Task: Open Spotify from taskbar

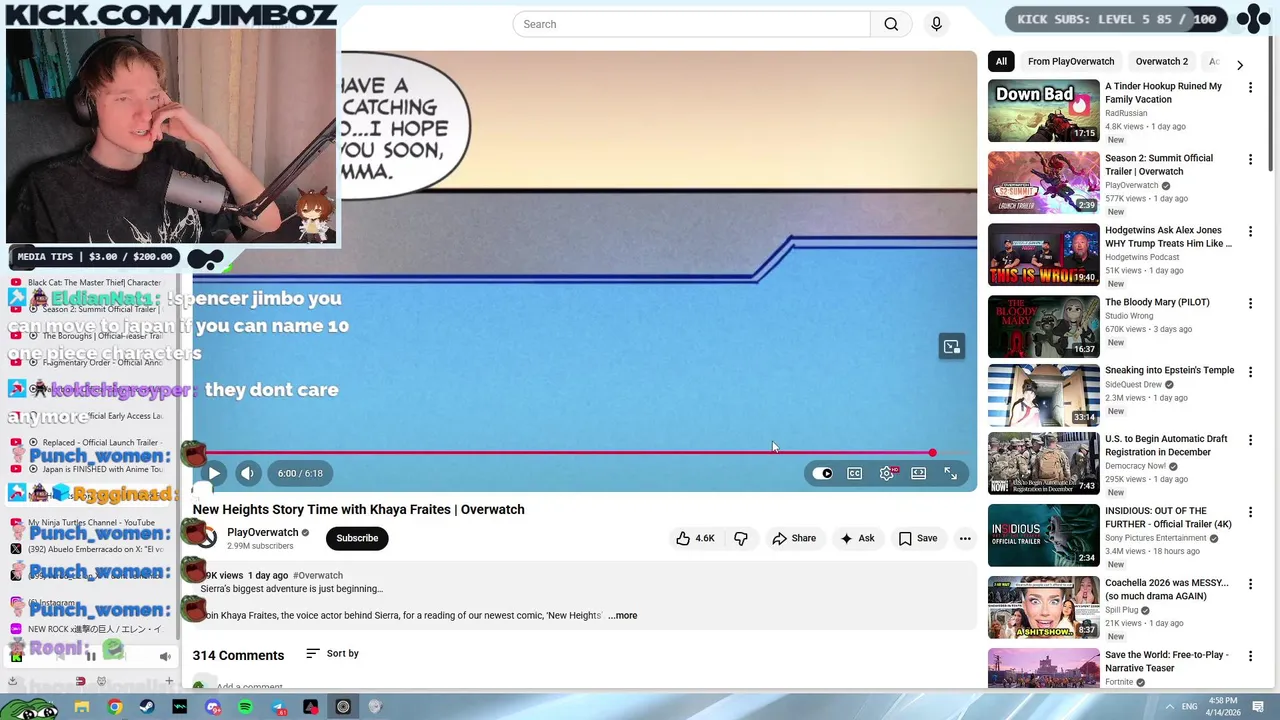Action: 246,707
